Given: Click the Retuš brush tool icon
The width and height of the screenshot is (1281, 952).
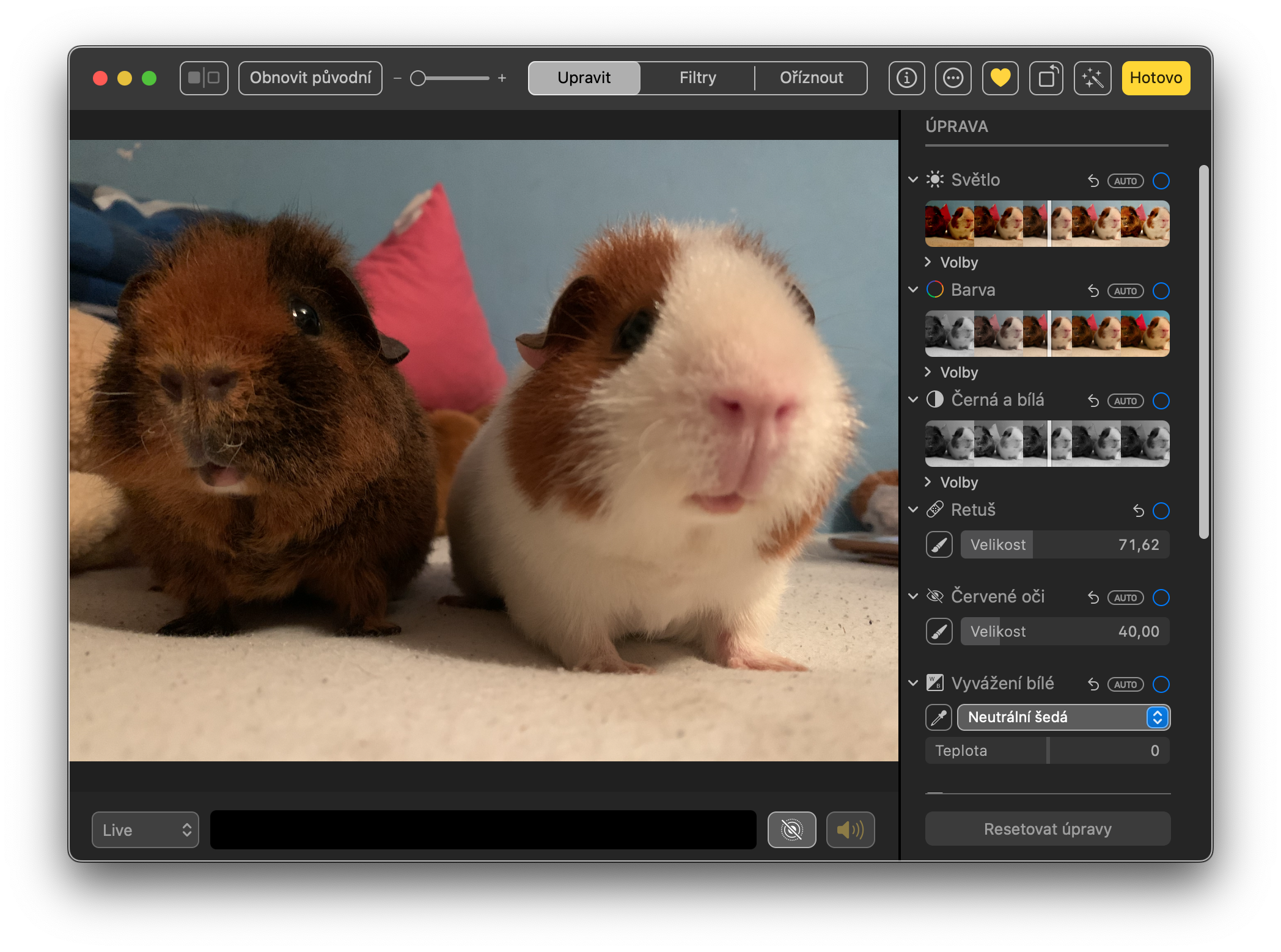Looking at the screenshot, I should tap(939, 544).
